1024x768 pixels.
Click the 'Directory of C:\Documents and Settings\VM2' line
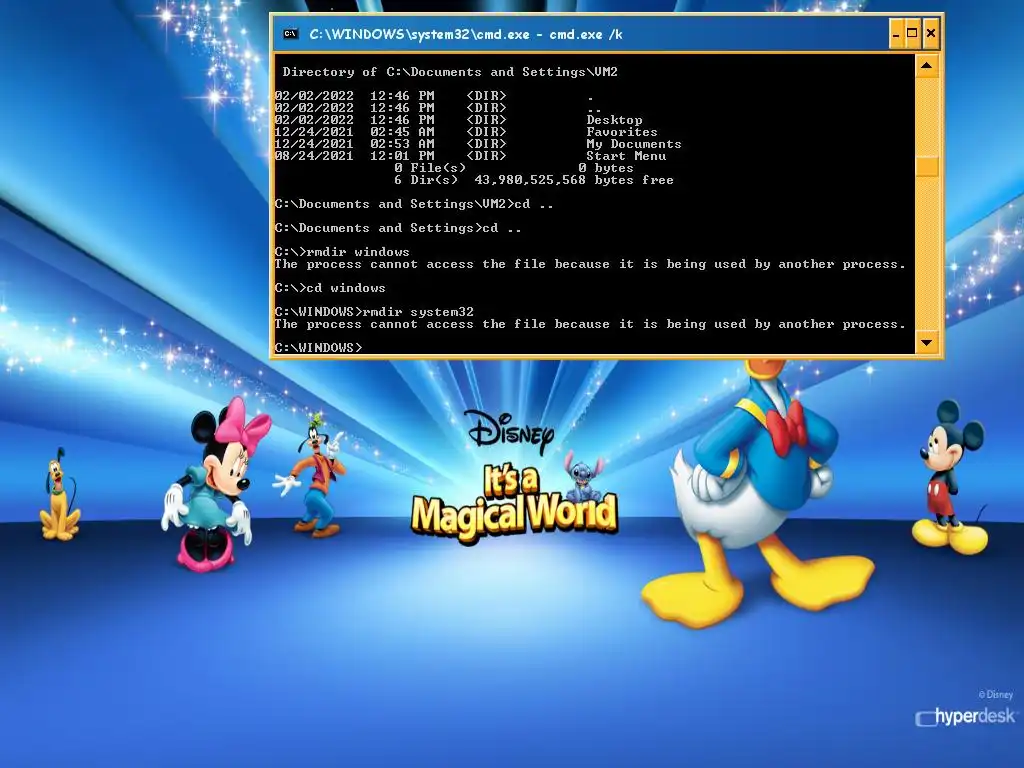pyautogui.click(x=450, y=72)
